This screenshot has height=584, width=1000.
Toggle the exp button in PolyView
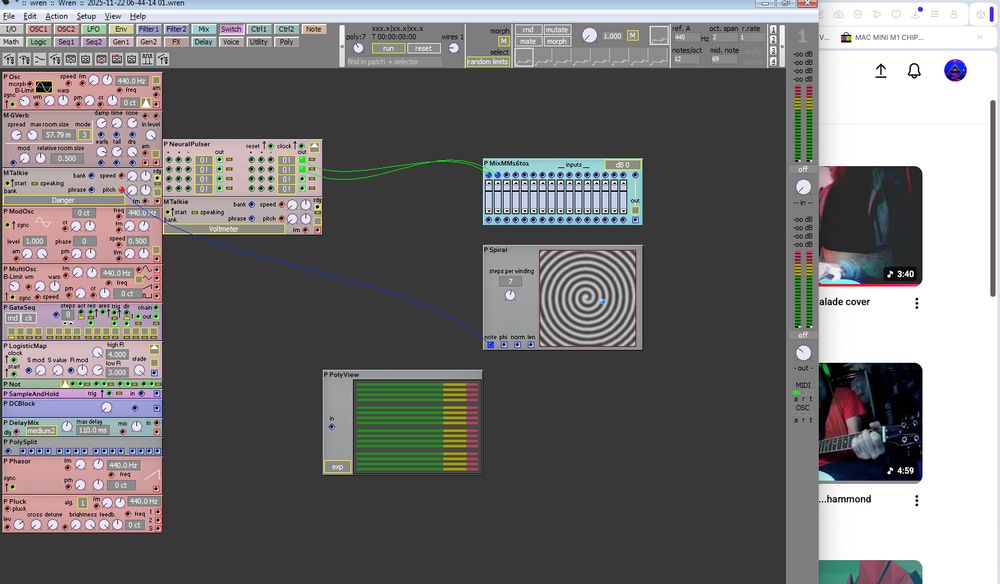click(x=337, y=466)
